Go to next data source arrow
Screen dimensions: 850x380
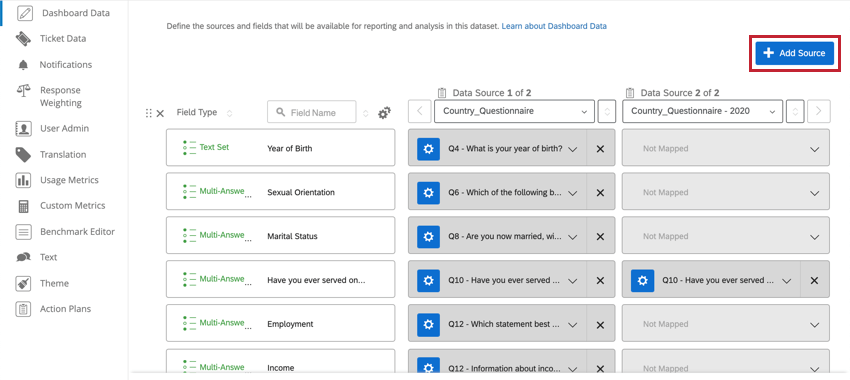click(x=819, y=112)
